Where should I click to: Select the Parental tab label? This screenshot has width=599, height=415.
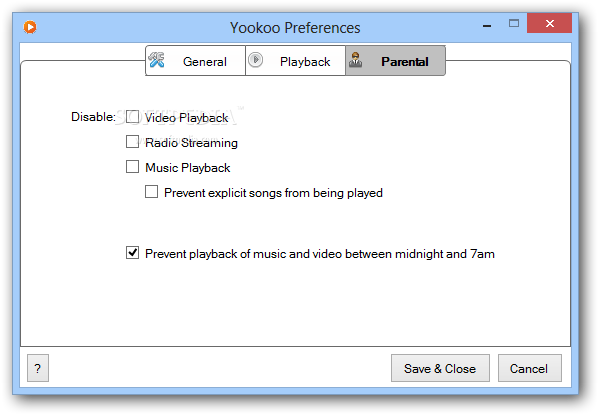point(405,62)
